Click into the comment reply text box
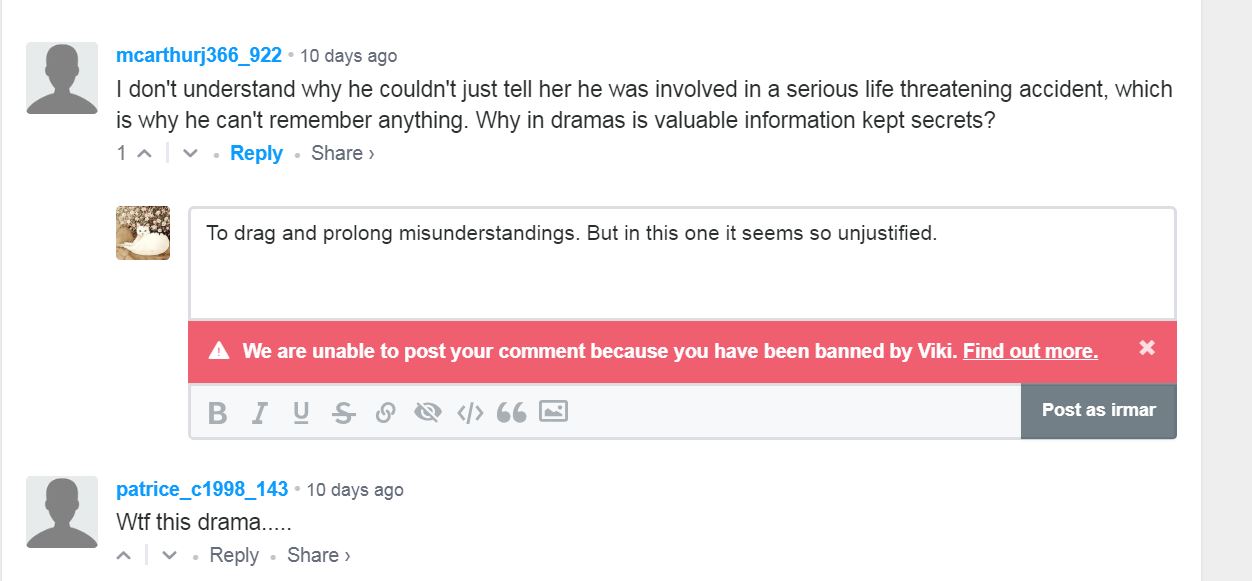1252x581 pixels. (682, 264)
